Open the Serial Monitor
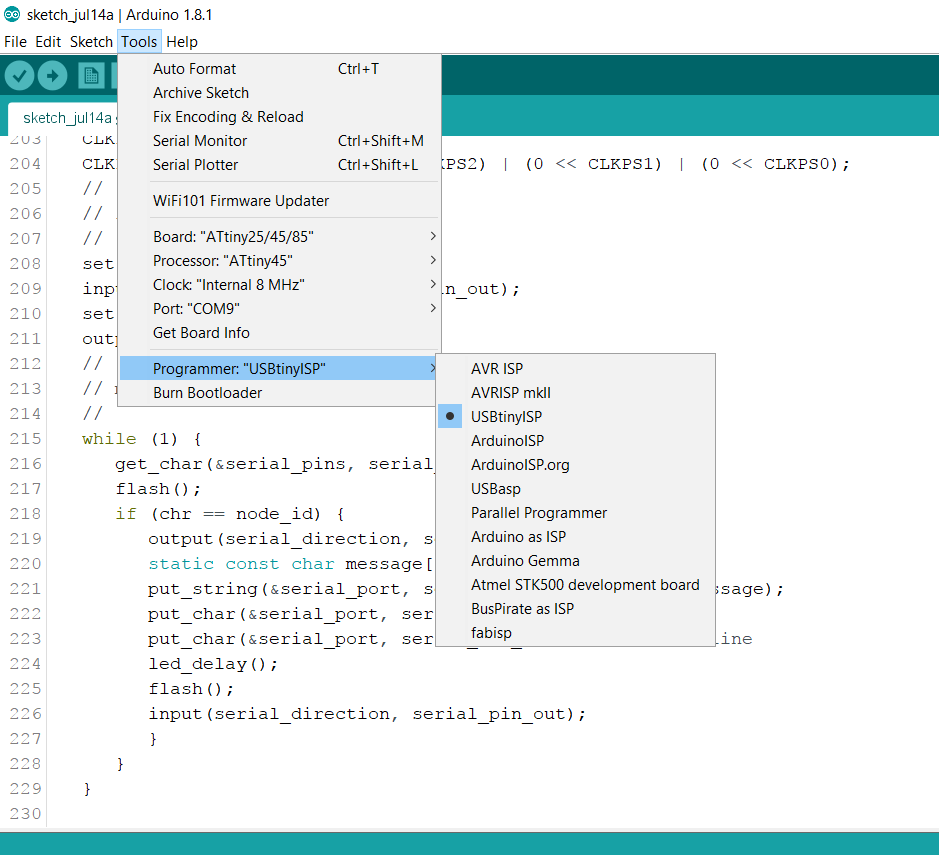Screen dimensions: 939x855 click(279, 141)
